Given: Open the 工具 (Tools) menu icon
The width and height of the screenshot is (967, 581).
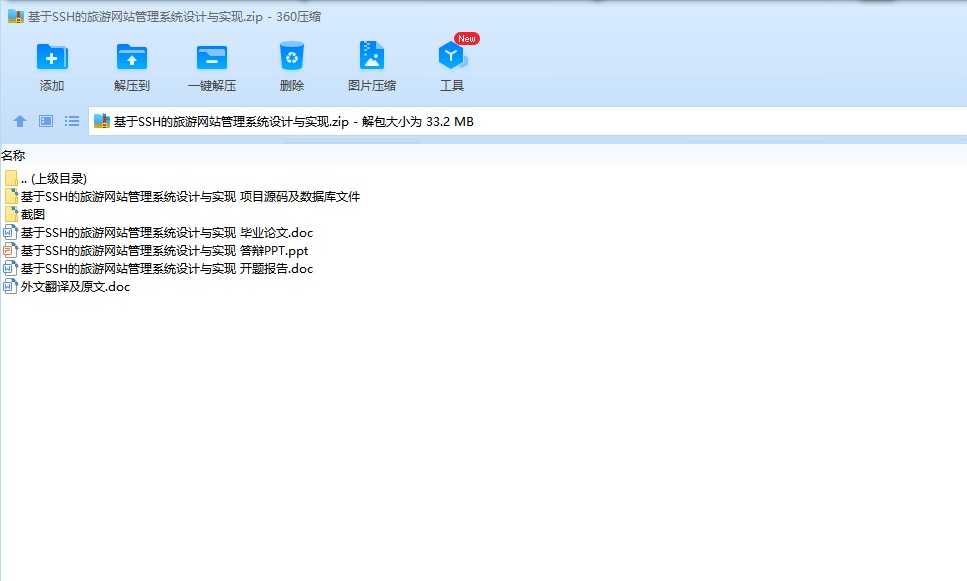Looking at the screenshot, I should pos(452,56).
